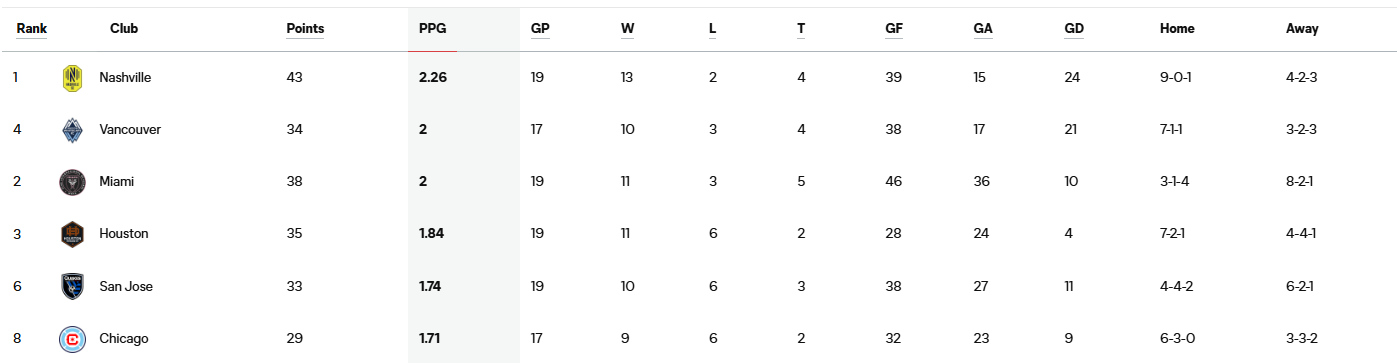Open the San Jose Earthquakes crest

click(72, 287)
